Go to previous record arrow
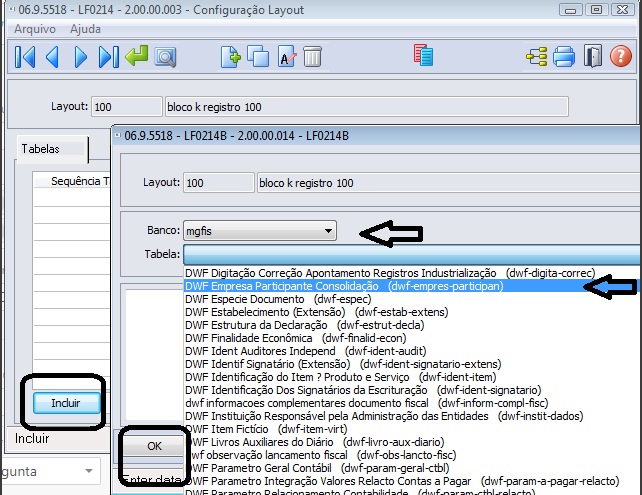642x495 pixels. coord(52,57)
